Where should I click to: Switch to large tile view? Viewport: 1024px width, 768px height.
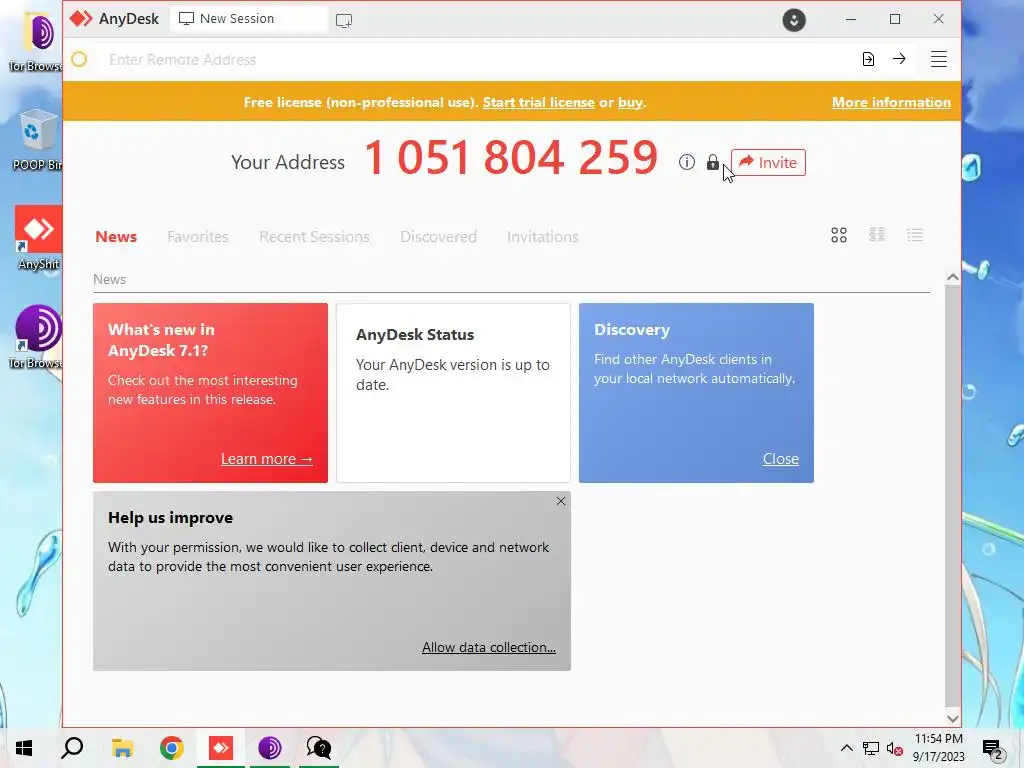(x=839, y=235)
